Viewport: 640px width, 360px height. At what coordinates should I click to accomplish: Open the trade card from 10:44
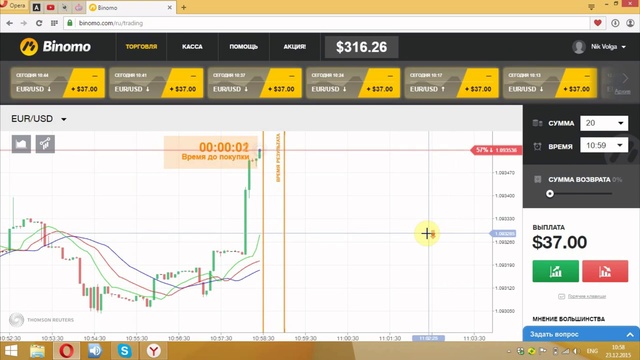tap(58, 83)
